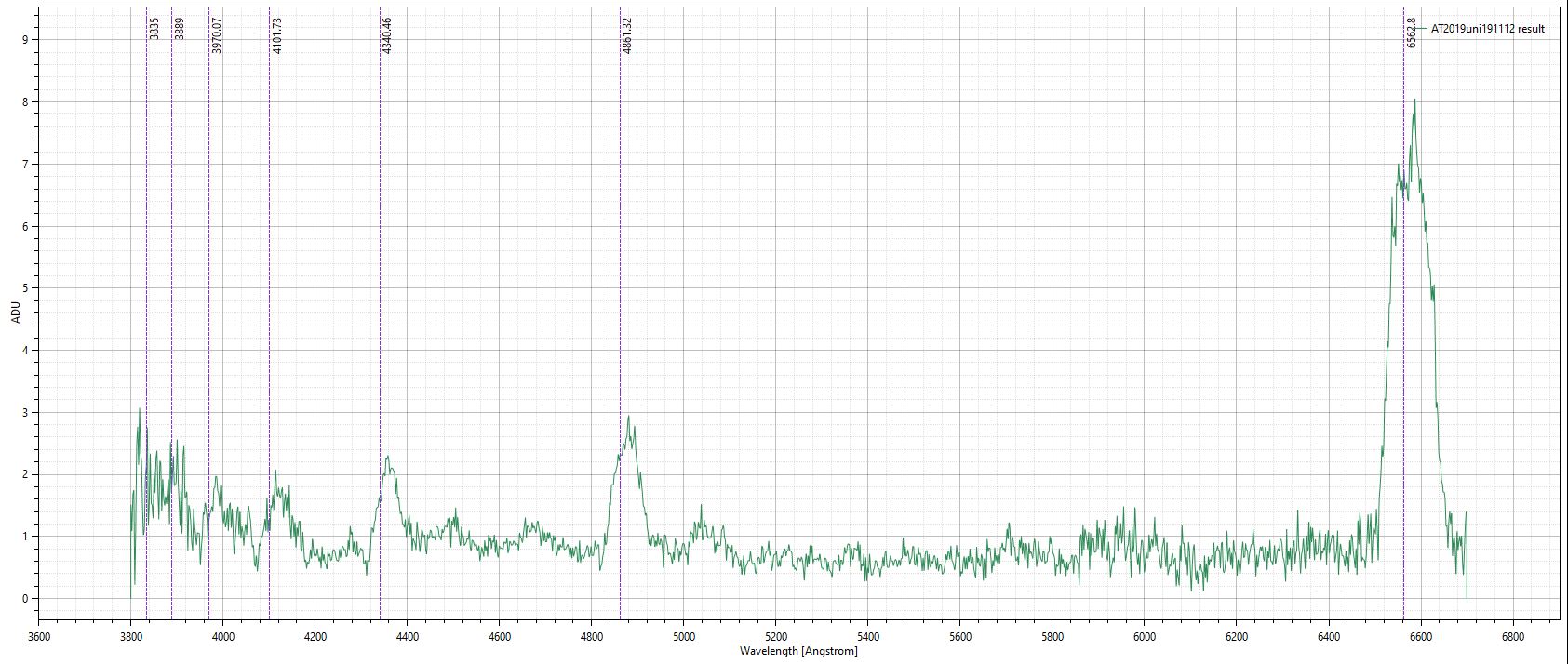Click the 6000 tick label on x-axis
Screen dimensions: 1568x664
click(x=1145, y=637)
